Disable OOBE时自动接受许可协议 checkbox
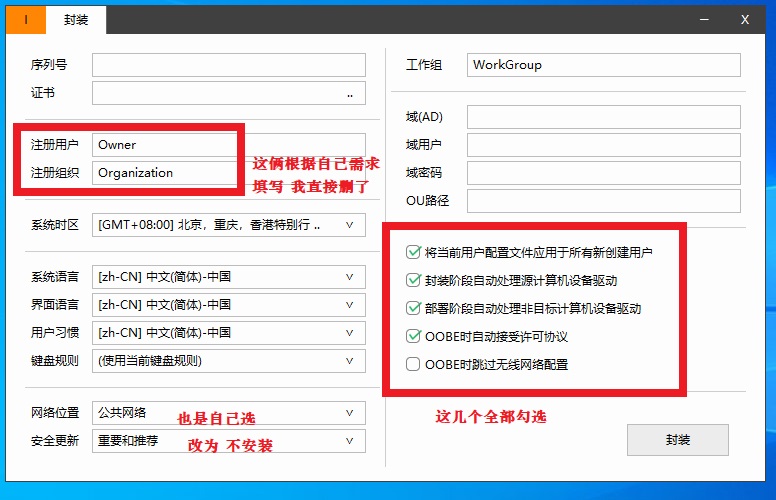 click(413, 337)
